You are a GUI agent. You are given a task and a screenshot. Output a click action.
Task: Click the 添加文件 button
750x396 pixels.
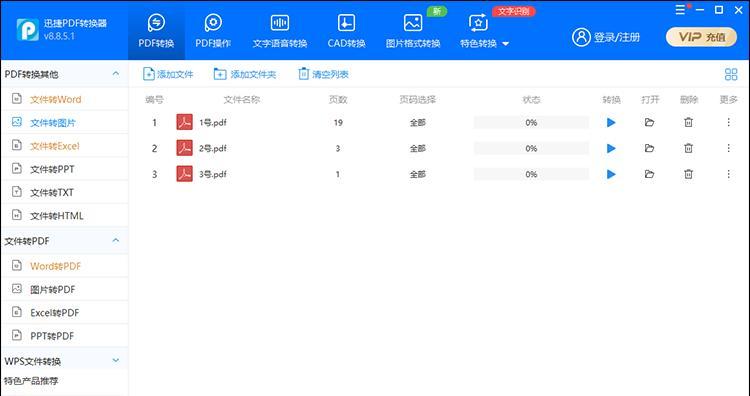[x=168, y=74]
